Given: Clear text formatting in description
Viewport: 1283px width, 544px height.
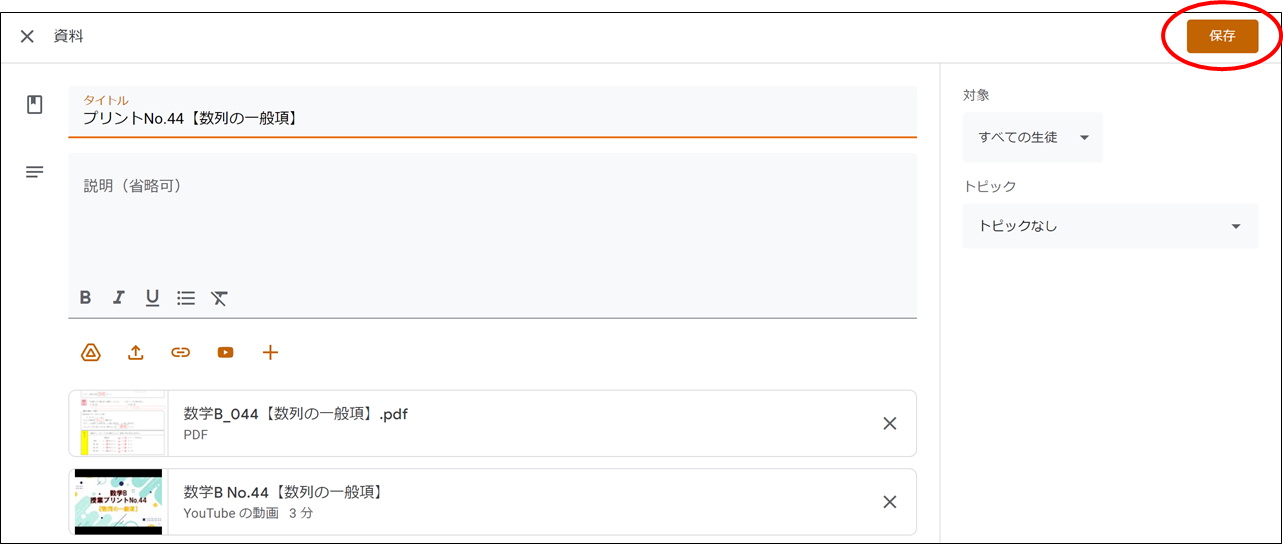Looking at the screenshot, I should tap(219, 297).
